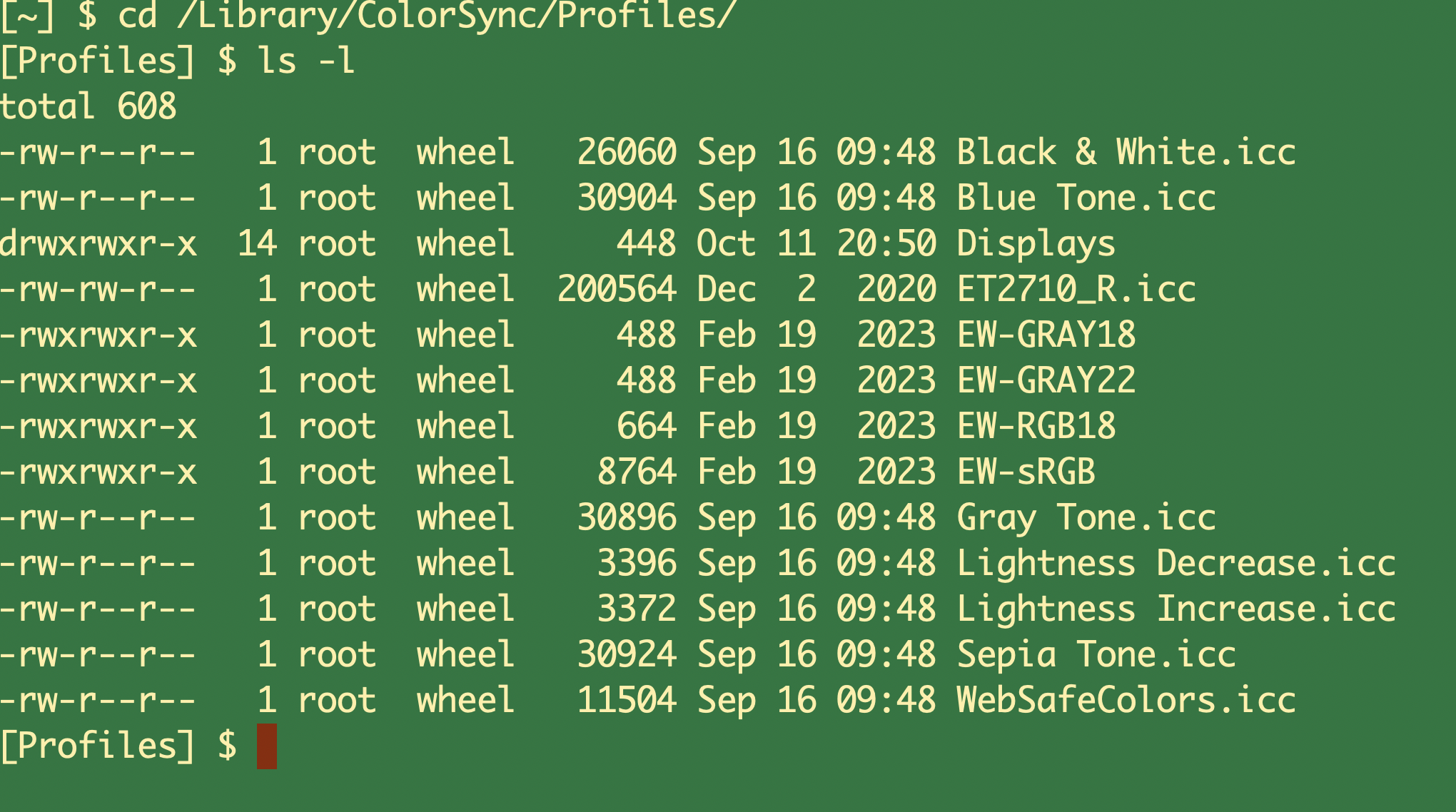Click the EW-GRAY22 filename
The height and width of the screenshot is (812, 1456).
(x=1046, y=380)
